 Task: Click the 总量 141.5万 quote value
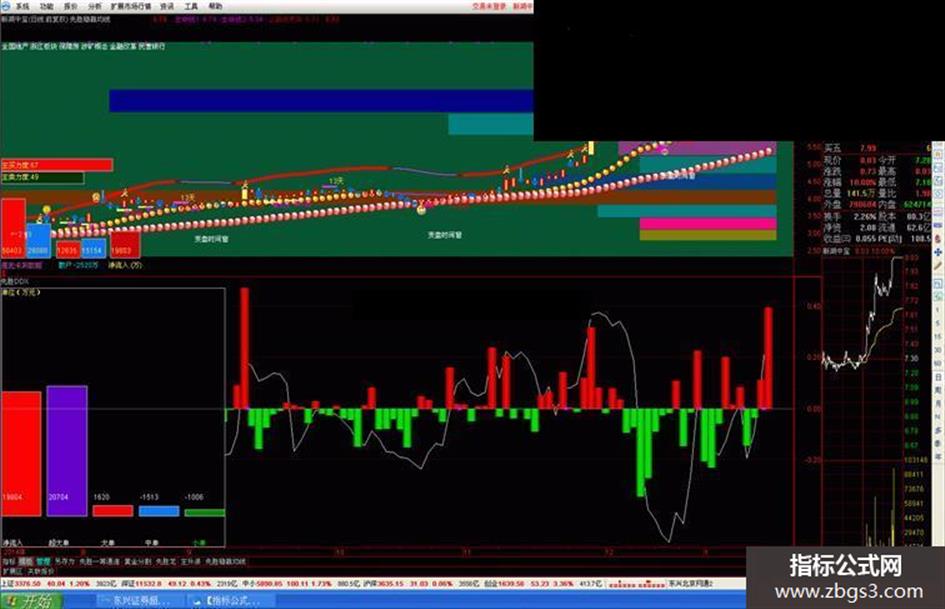pos(861,193)
